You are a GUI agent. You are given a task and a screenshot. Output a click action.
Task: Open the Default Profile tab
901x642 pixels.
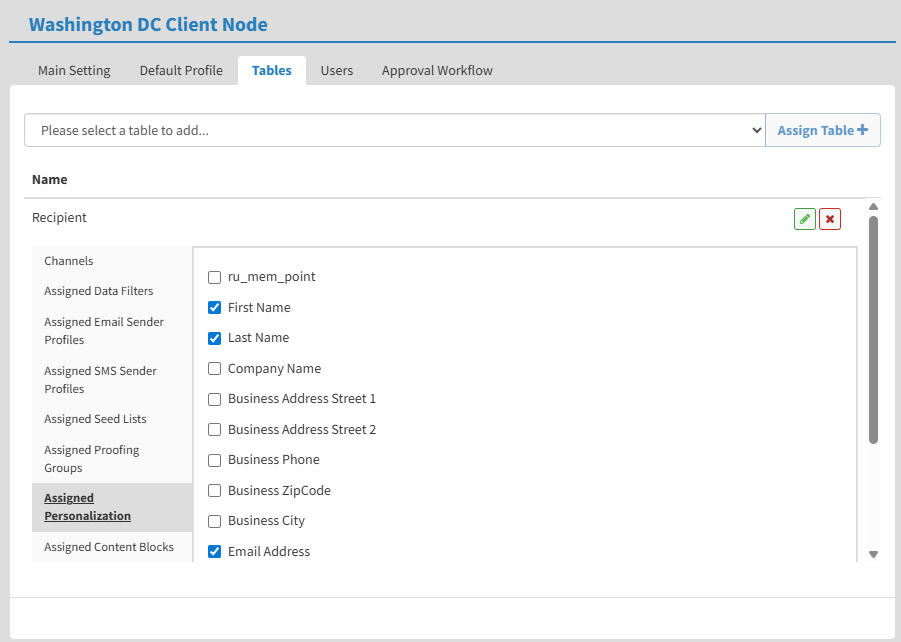coord(181,71)
